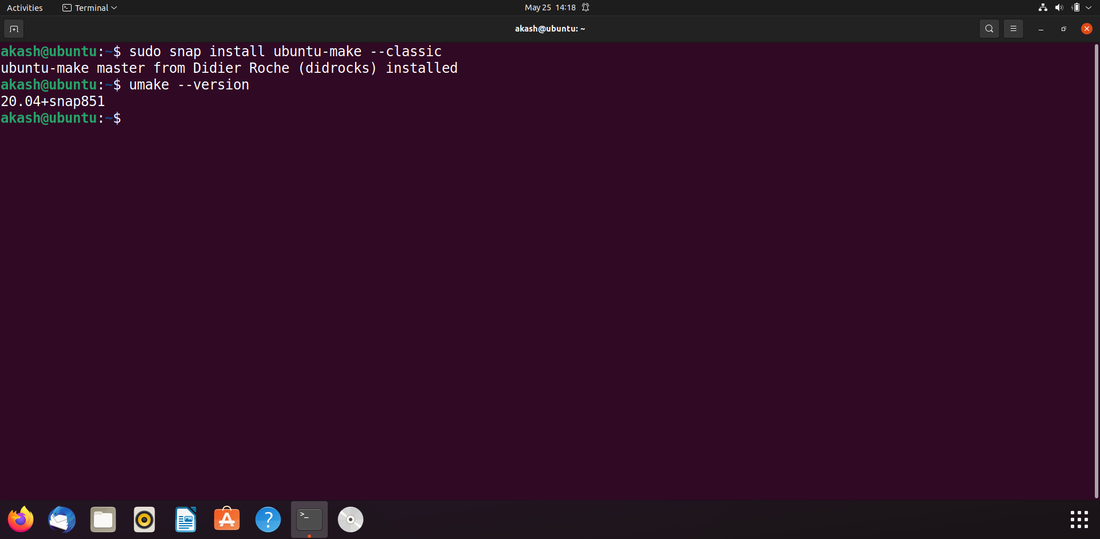Click the Terminal icon in the dock
1100x539 pixels.
click(309, 519)
